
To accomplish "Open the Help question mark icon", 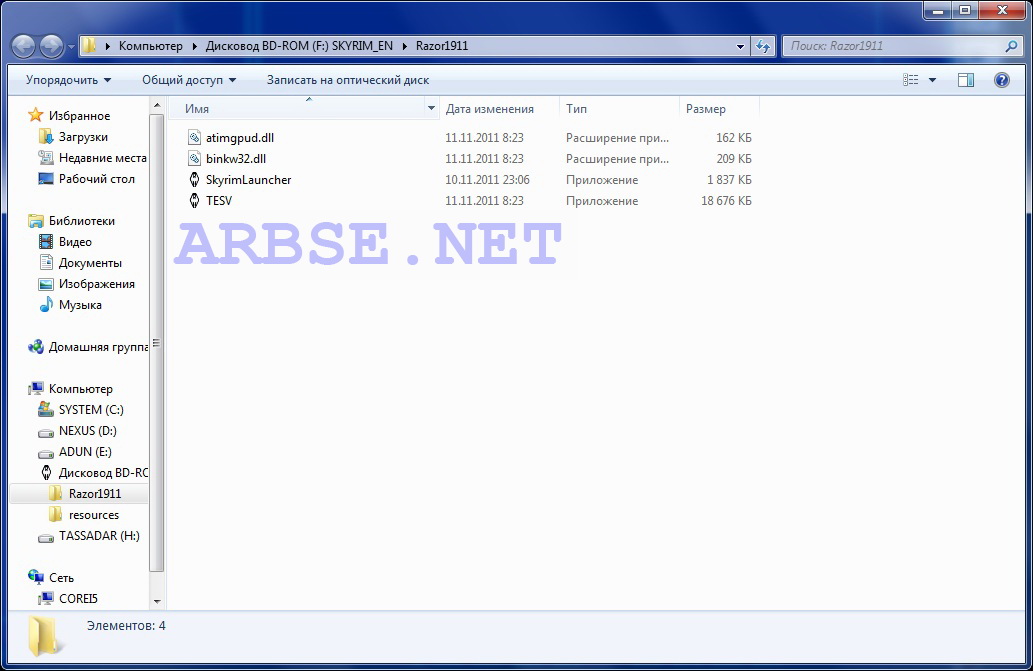I will click(1001, 80).
